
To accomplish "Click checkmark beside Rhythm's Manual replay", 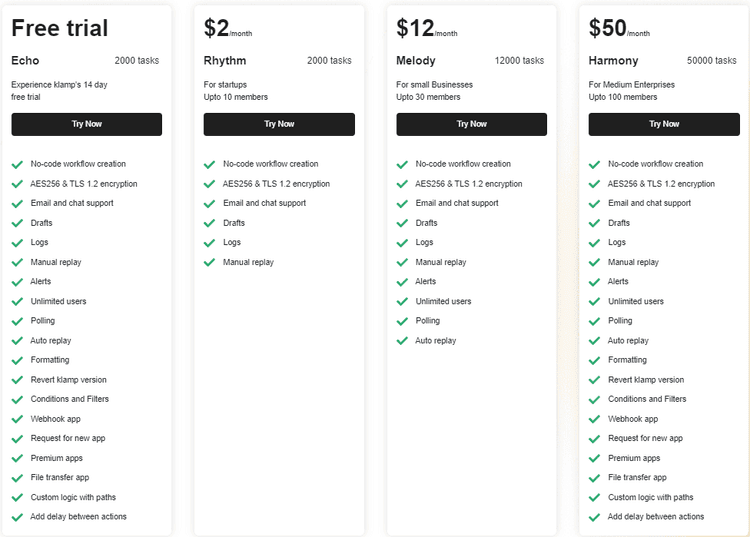I will click(x=210, y=263).
